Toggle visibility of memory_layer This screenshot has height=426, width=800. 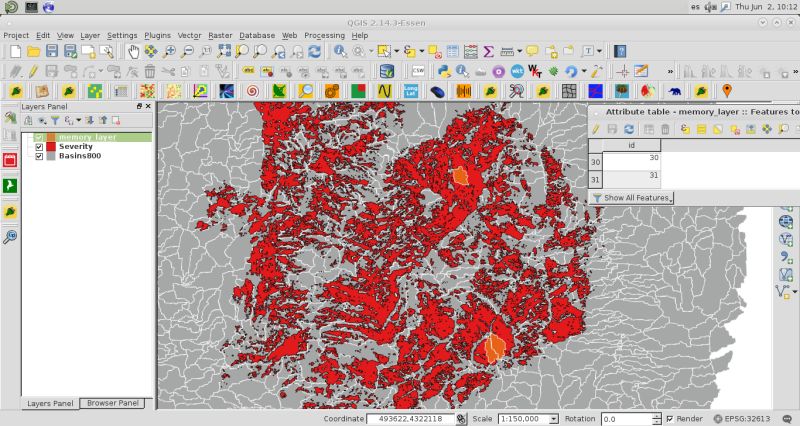tap(39, 137)
